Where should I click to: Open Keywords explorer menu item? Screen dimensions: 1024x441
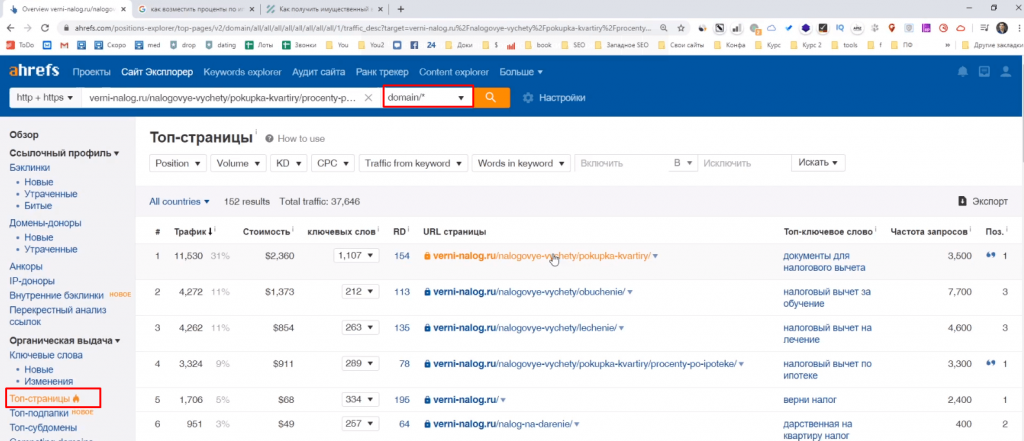pos(242,72)
